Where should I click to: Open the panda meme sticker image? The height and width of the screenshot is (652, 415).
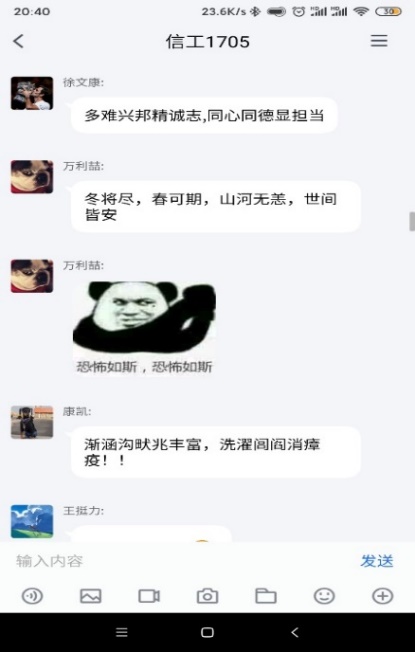pos(144,328)
